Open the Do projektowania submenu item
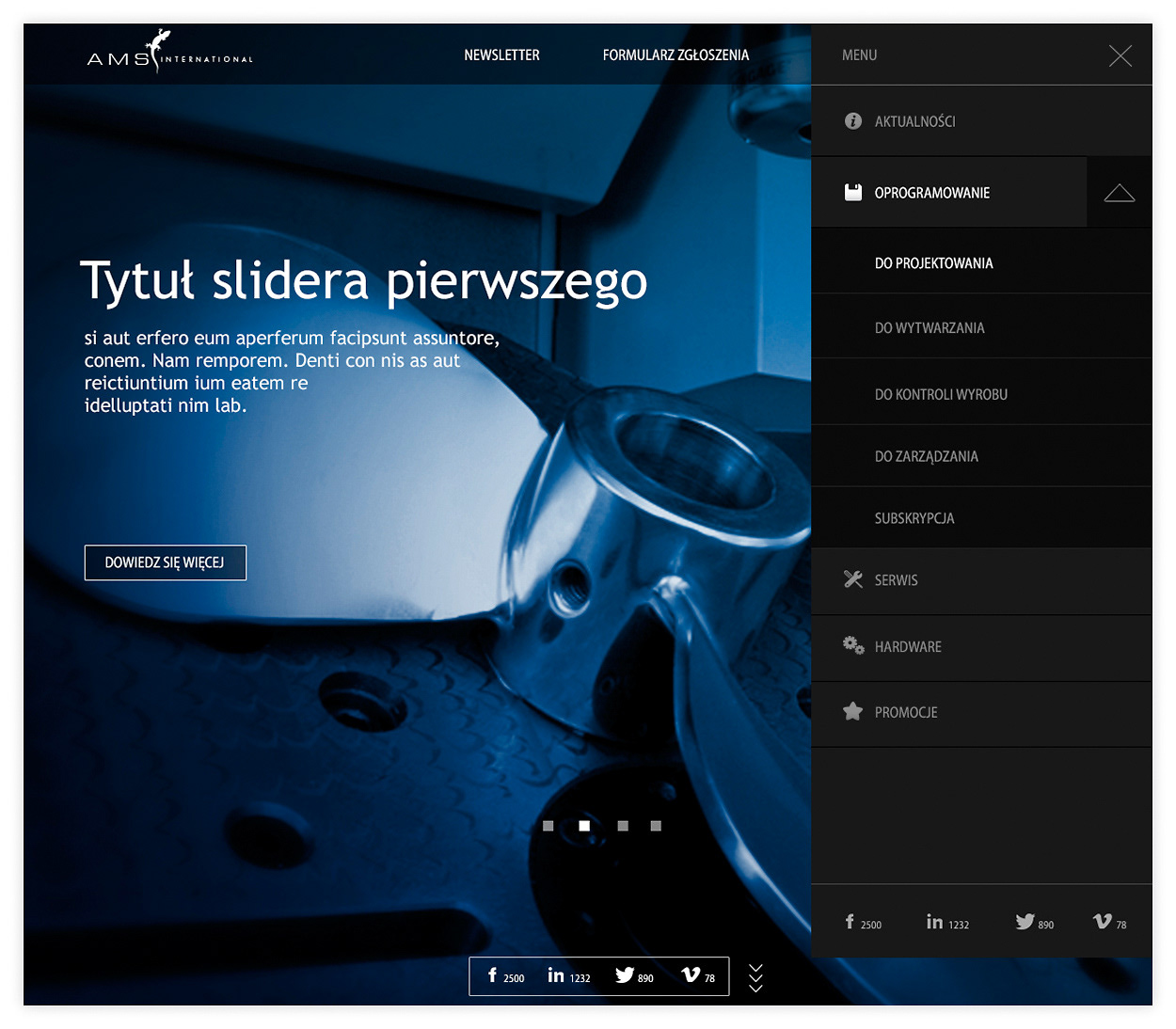 [981, 262]
